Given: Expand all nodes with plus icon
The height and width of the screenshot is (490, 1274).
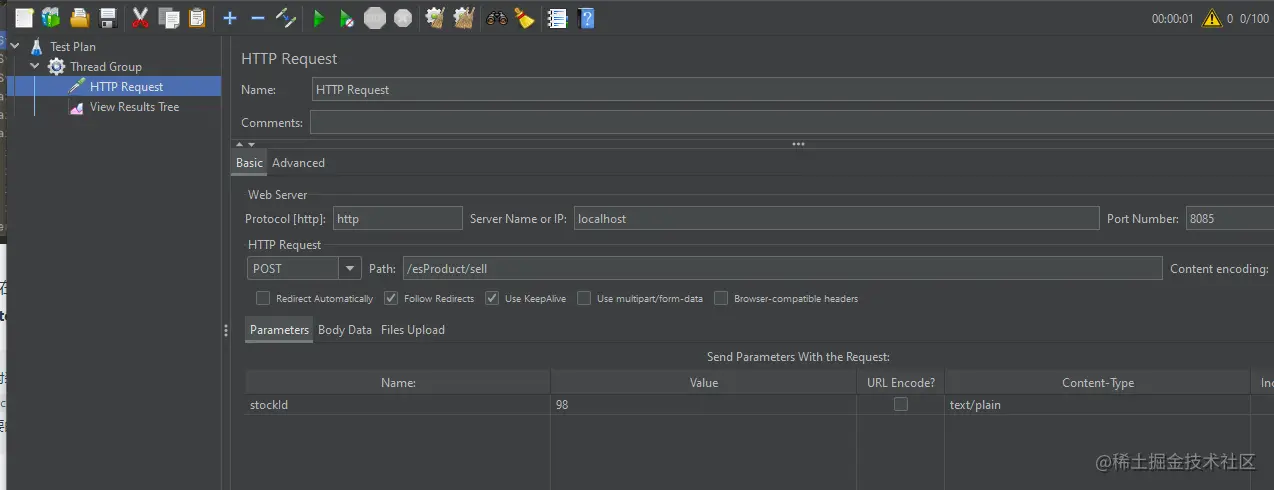Looking at the screenshot, I should [x=230, y=17].
